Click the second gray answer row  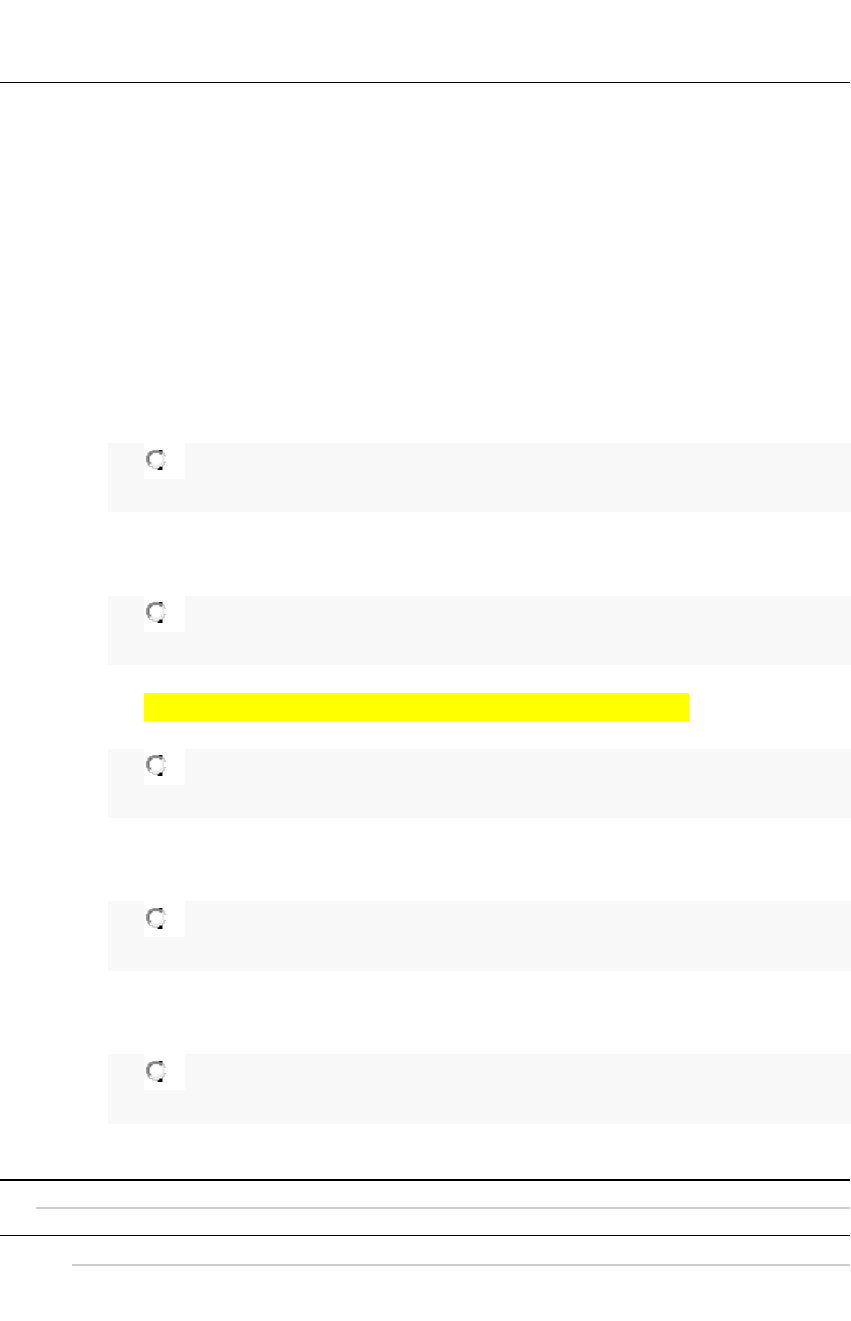pos(500,631)
